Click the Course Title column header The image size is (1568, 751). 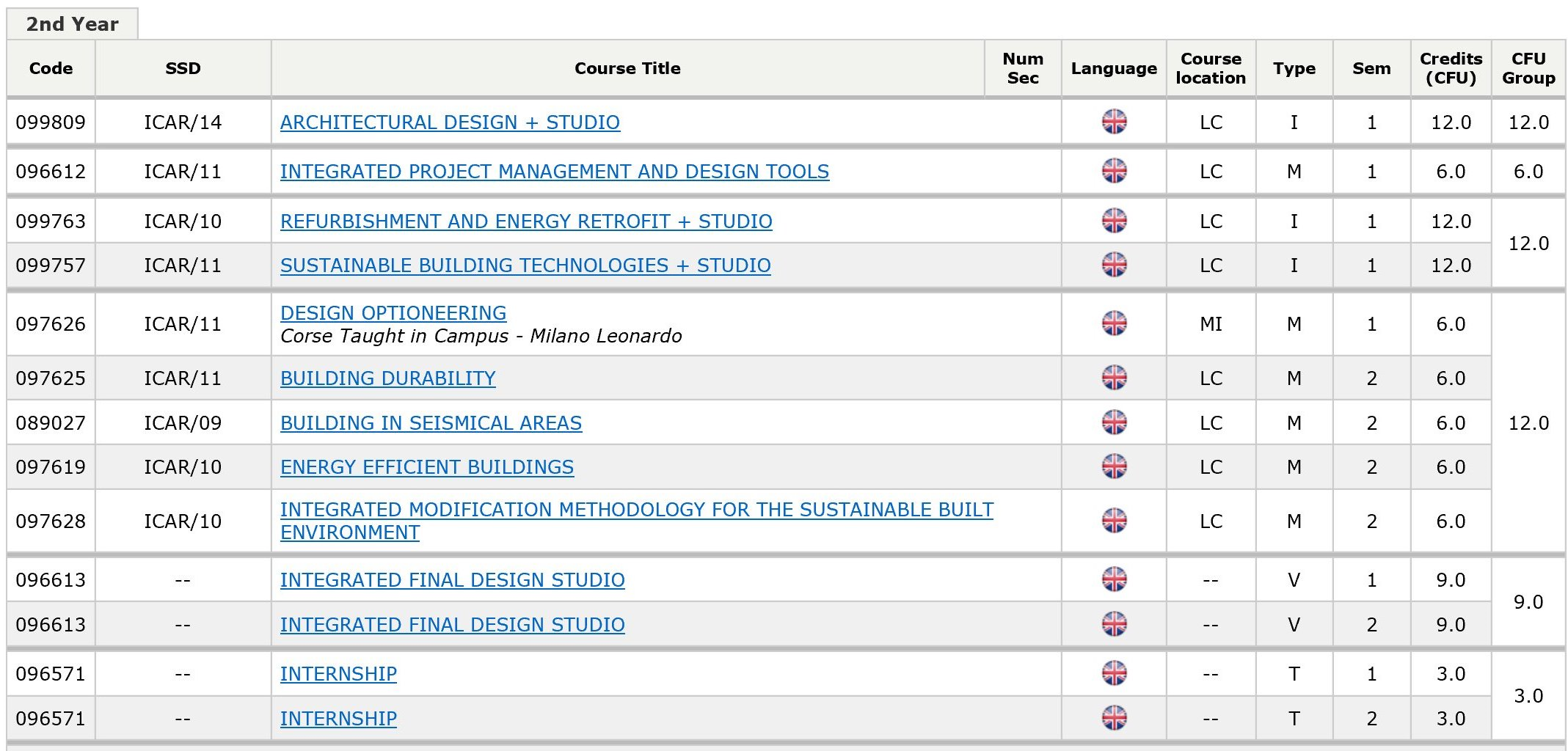click(x=627, y=68)
